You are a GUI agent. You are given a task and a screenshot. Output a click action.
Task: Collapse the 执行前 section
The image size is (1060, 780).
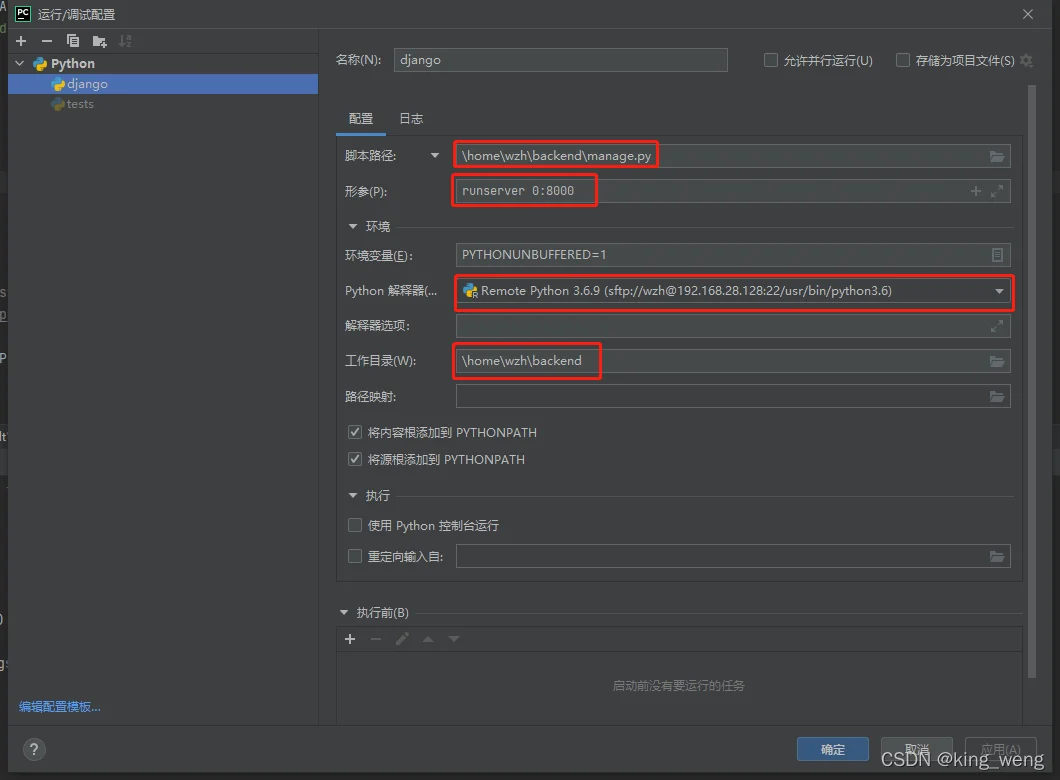point(344,612)
